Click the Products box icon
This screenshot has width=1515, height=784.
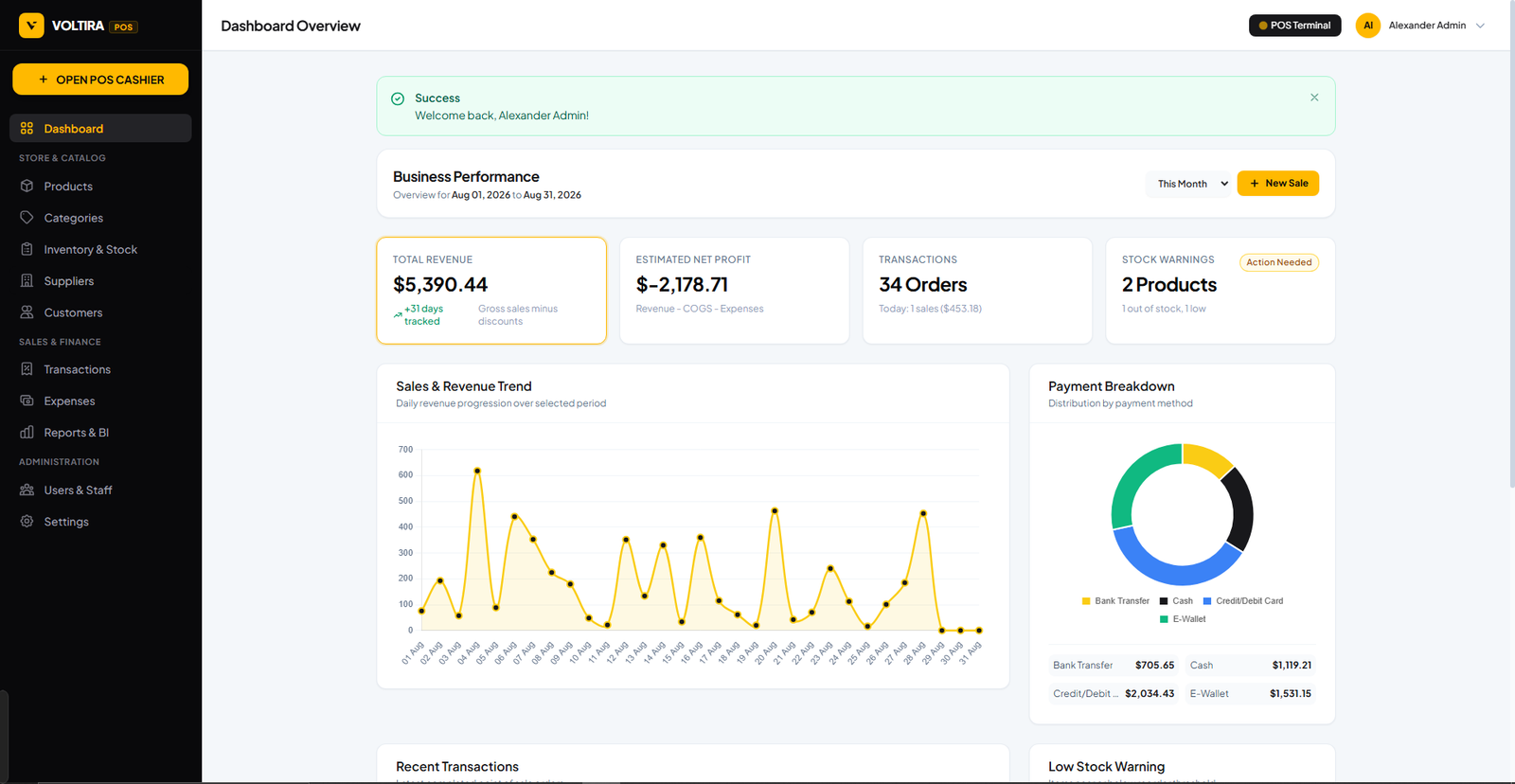(27, 186)
